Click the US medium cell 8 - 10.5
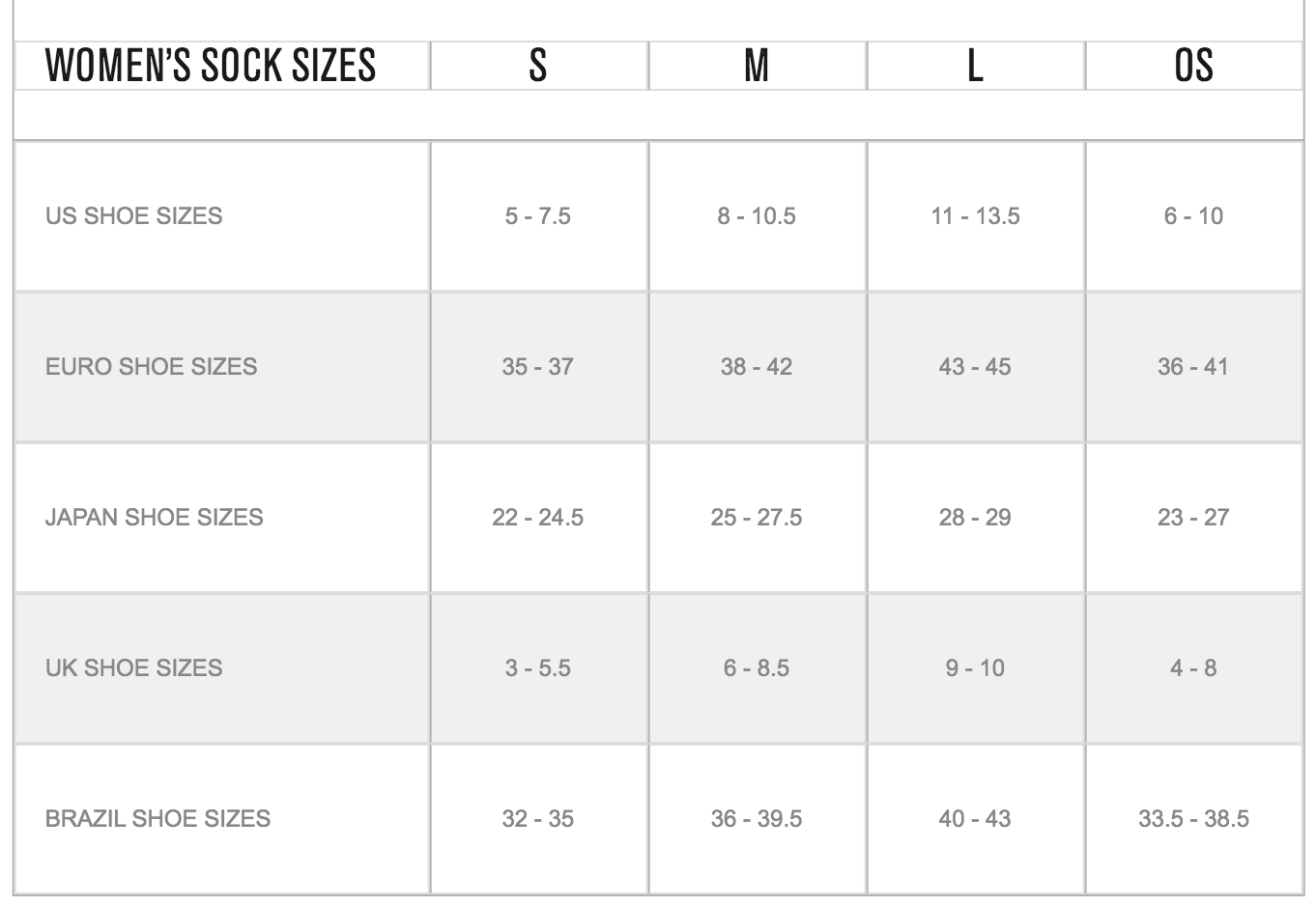The image size is (1316, 906). coord(757,215)
